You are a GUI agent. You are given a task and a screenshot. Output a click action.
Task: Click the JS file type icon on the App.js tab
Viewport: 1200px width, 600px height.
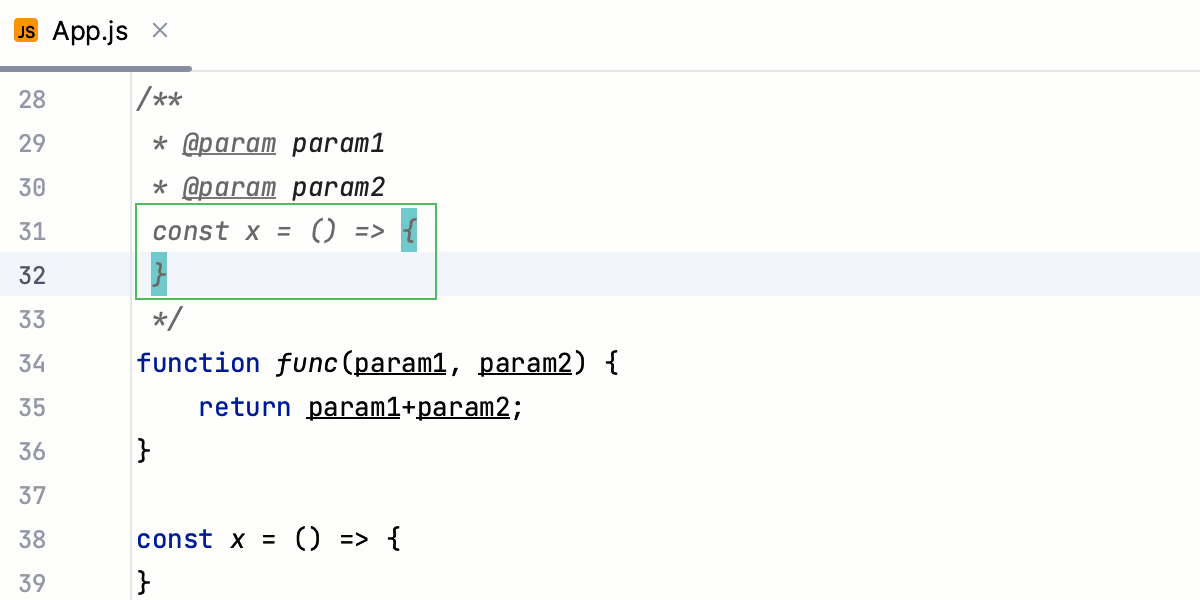pyautogui.click(x=26, y=30)
